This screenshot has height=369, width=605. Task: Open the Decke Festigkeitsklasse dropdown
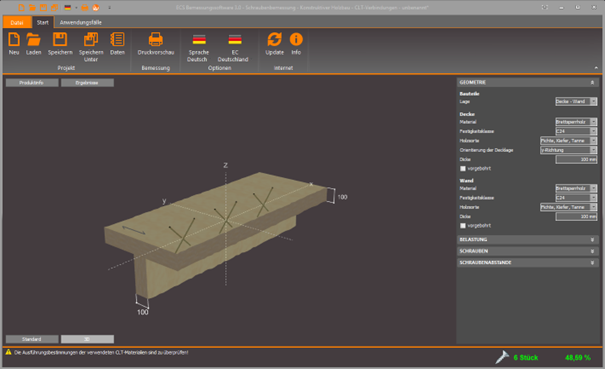[576, 131]
